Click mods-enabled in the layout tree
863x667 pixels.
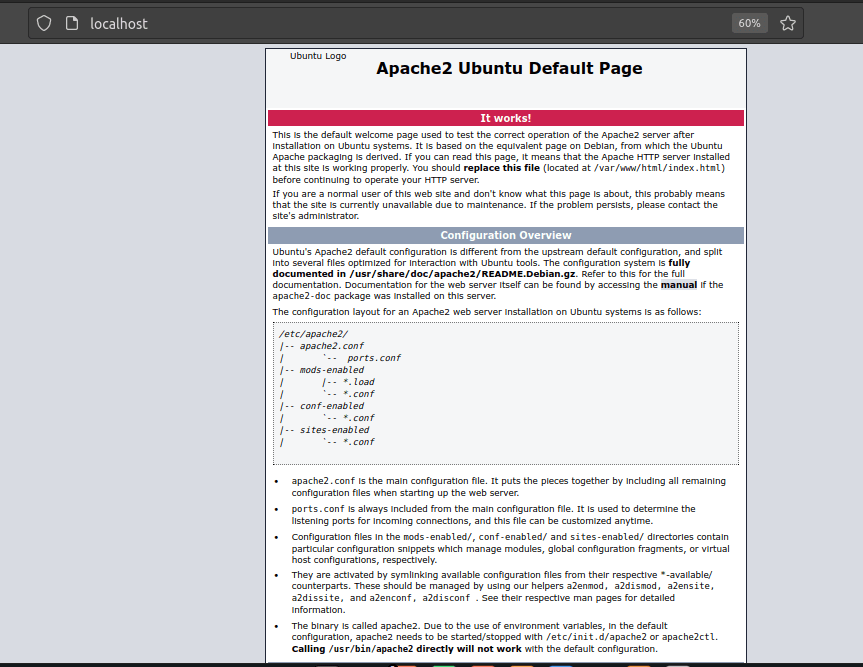click(331, 370)
